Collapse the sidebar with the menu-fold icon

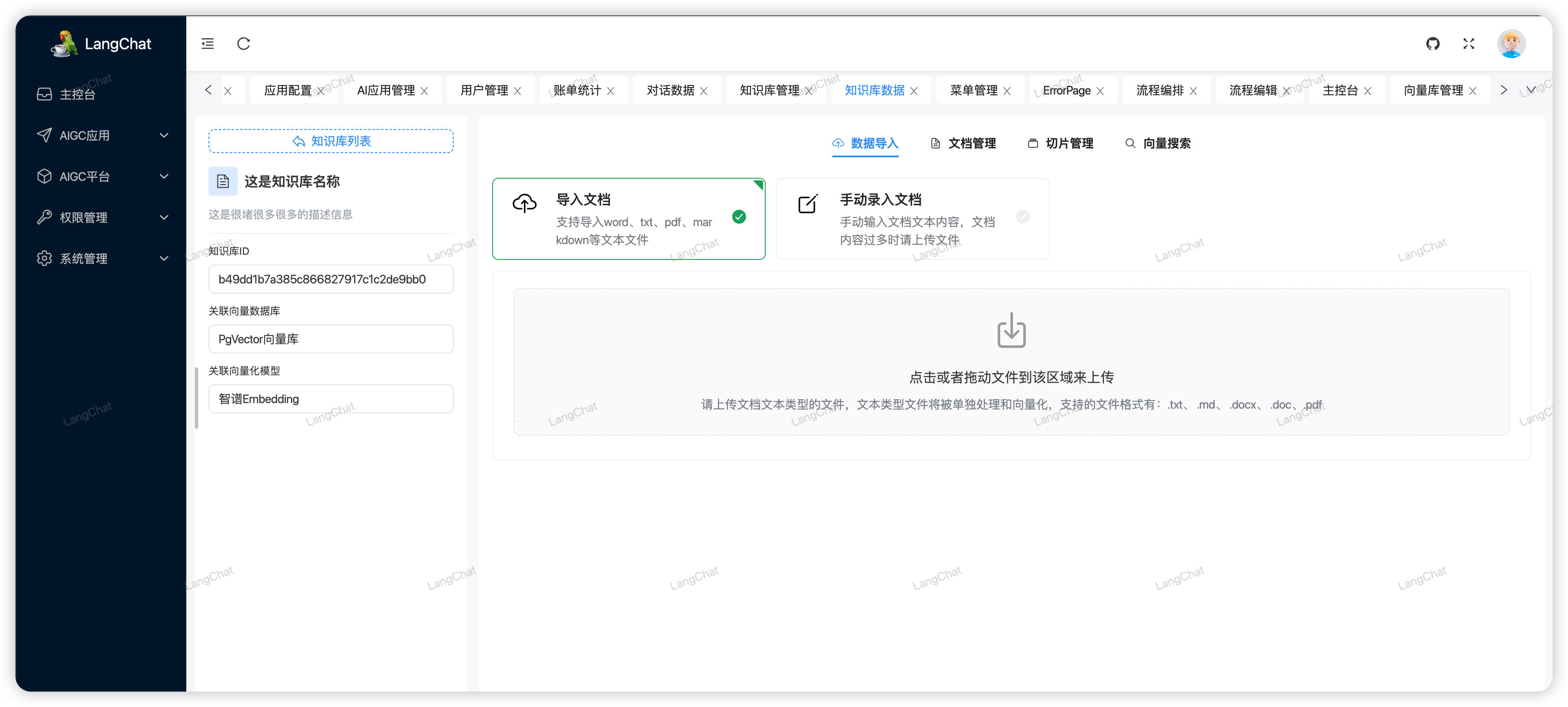(x=208, y=44)
